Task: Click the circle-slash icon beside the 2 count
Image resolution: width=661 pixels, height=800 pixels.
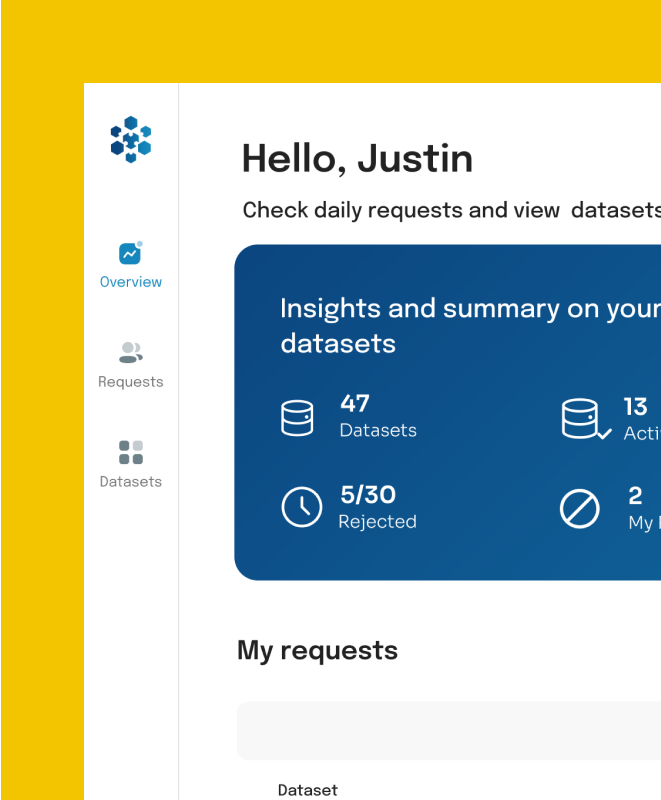Action: (x=579, y=509)
